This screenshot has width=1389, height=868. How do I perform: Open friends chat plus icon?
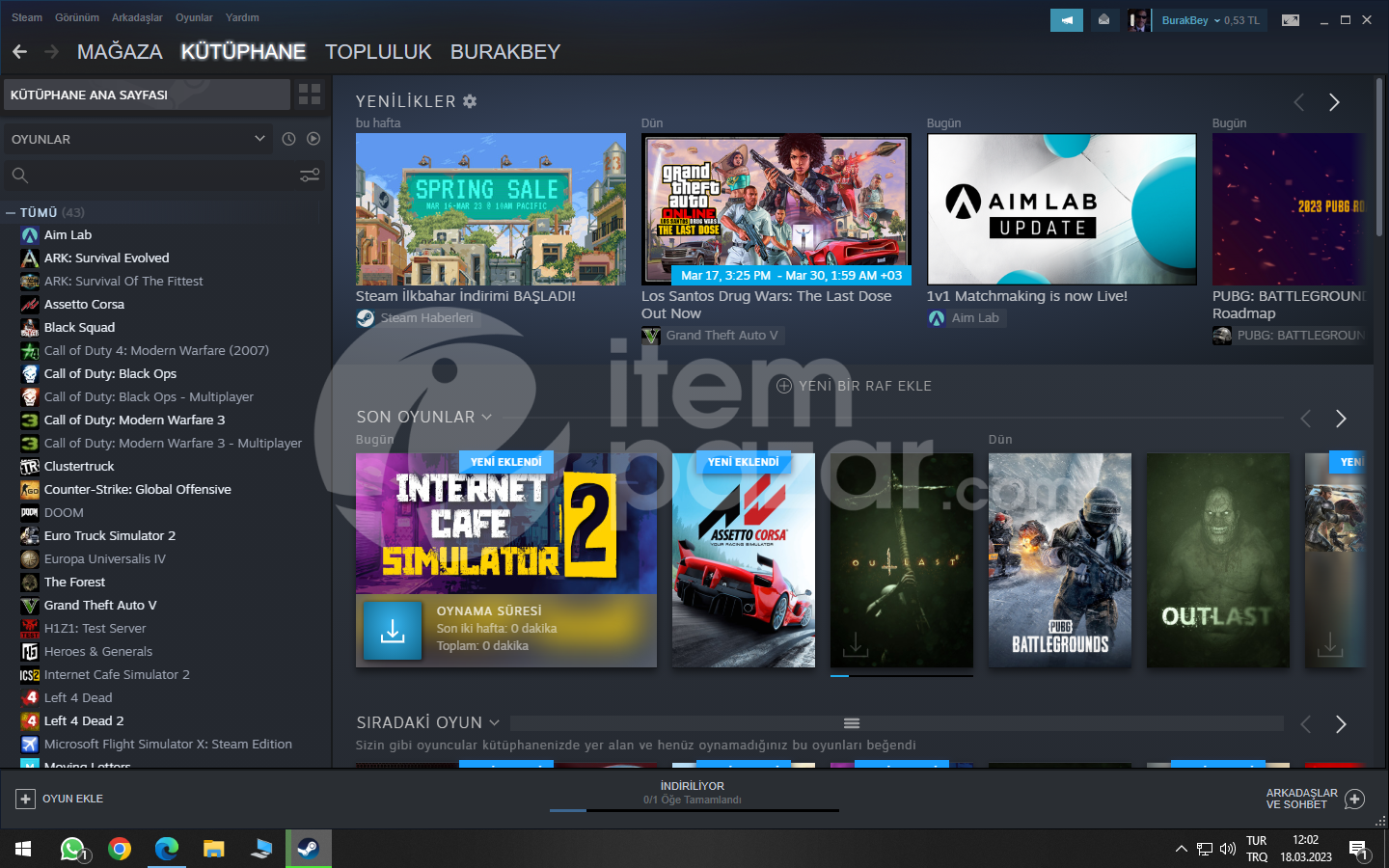coord(1354,799)
